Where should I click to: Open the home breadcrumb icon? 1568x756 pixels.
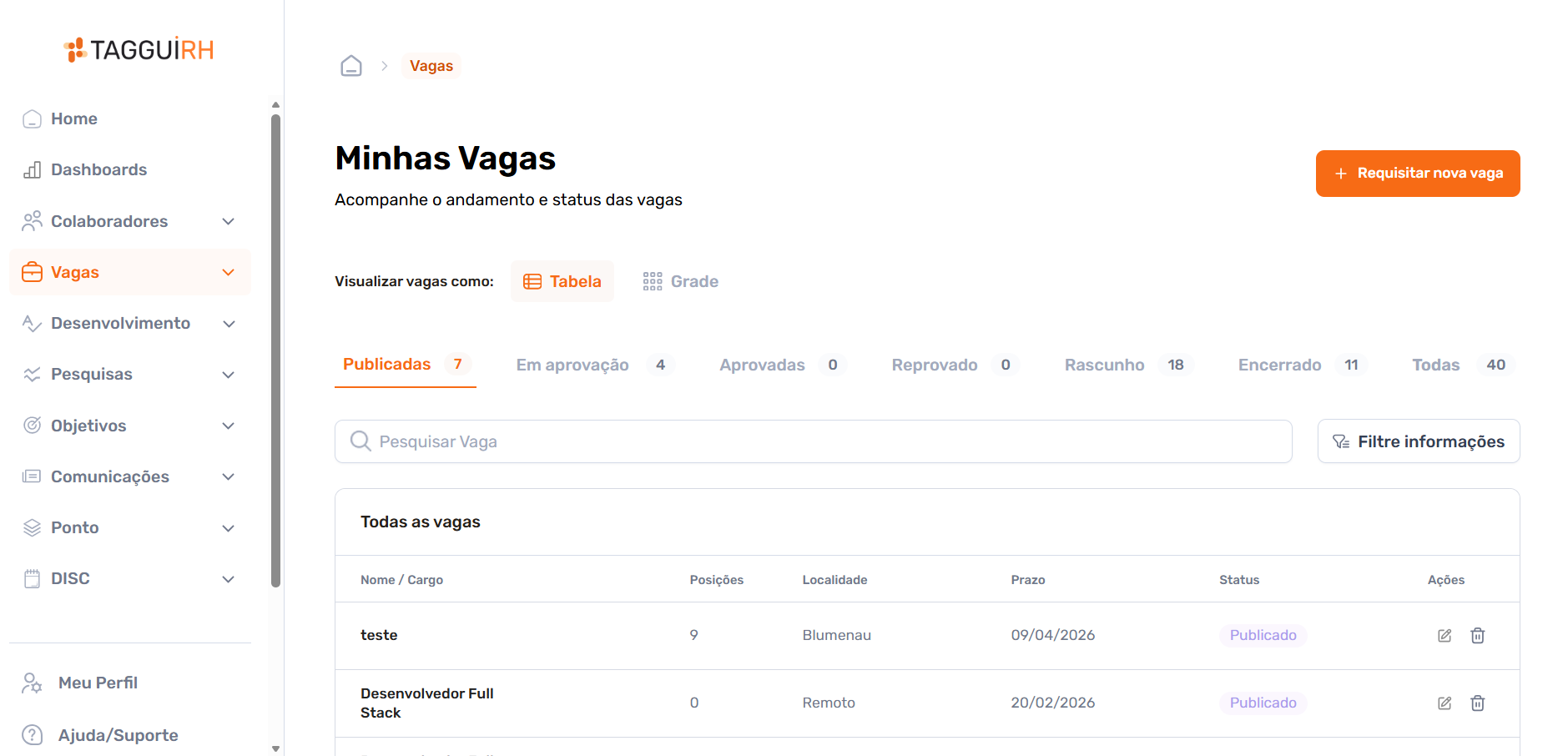point(351,66)
